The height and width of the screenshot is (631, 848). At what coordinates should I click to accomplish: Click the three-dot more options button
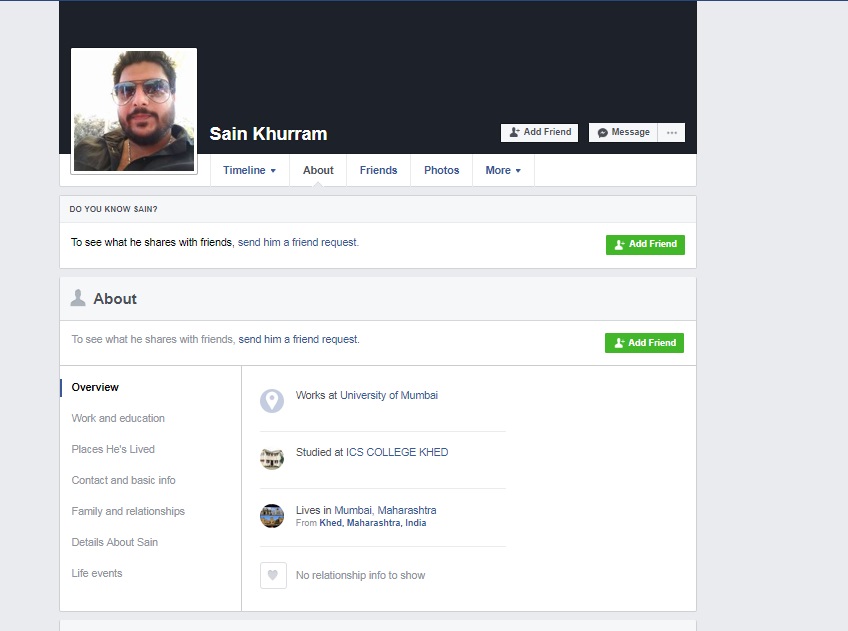pos(672,133)
